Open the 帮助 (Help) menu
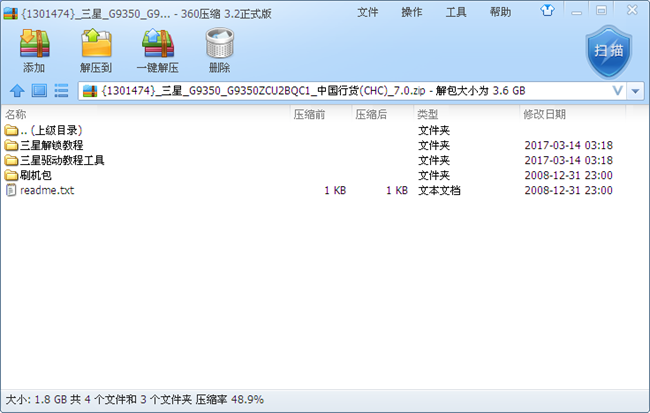 point(500,12)
